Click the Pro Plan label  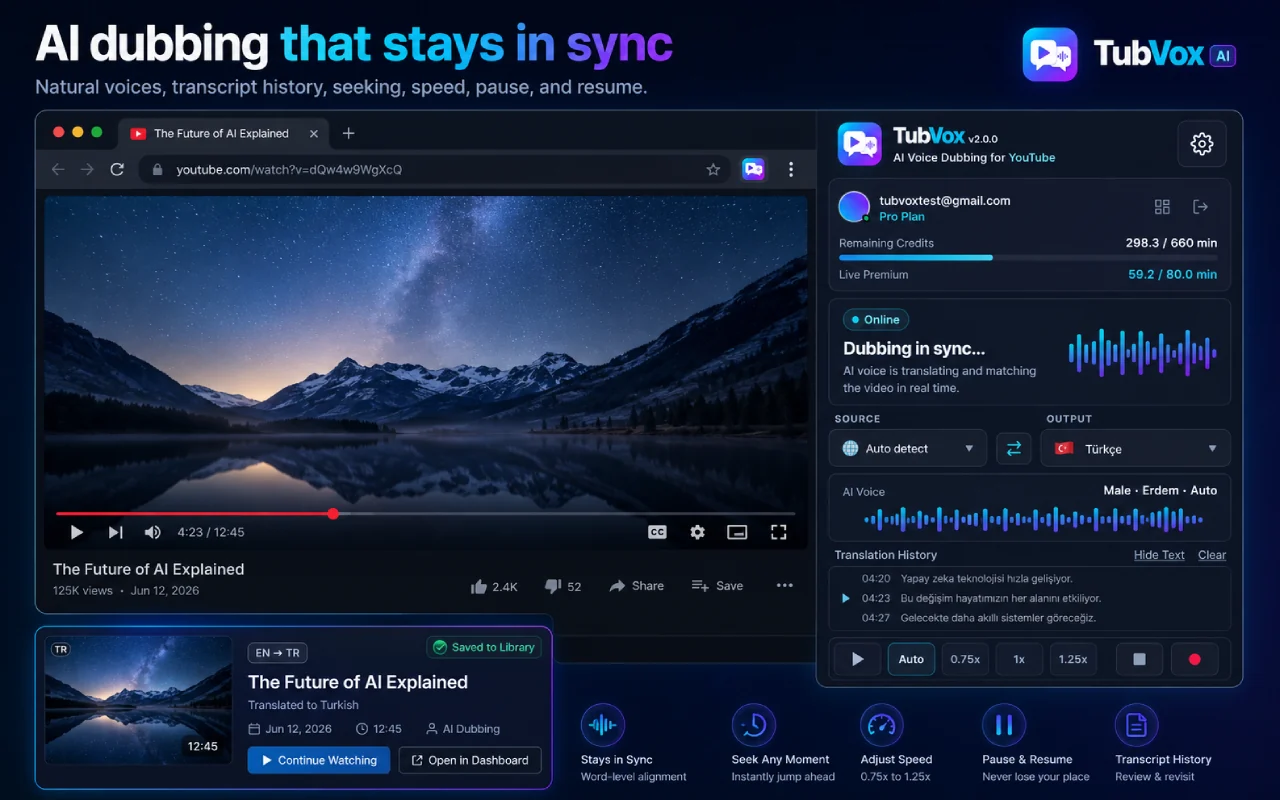tap(902, 217)
